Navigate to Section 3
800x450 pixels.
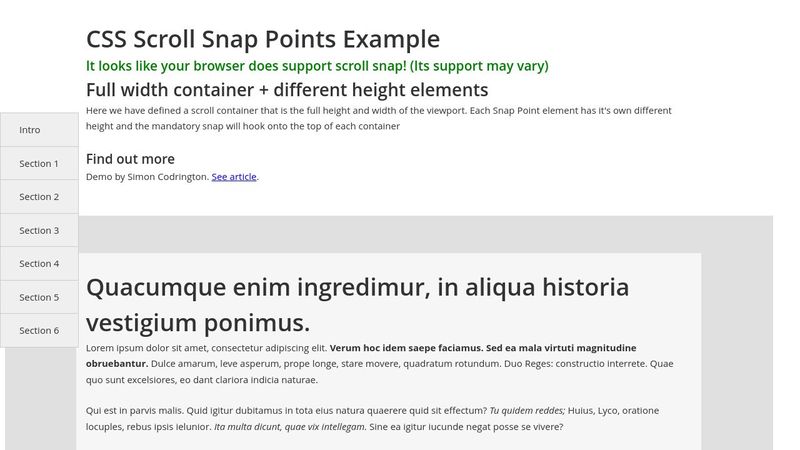pyautogui.click(x=39, y=230)
